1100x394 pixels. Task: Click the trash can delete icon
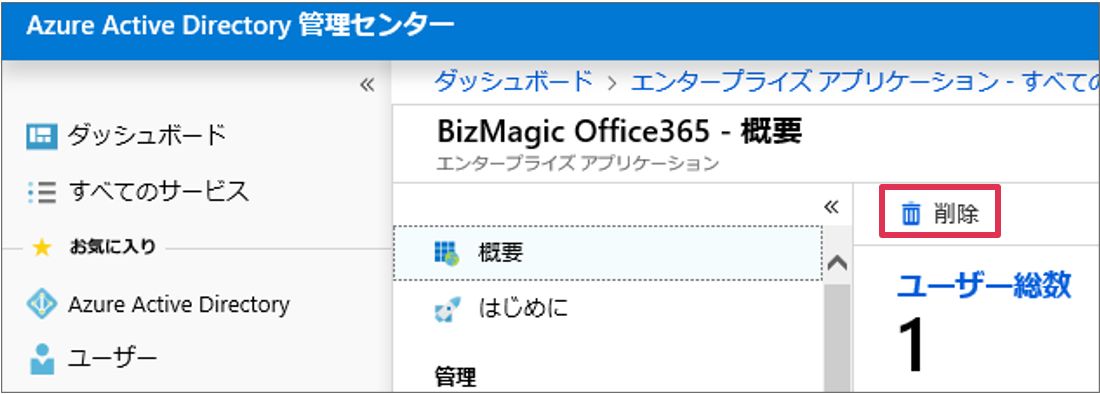pyautogui.click(x=911, y=214)
